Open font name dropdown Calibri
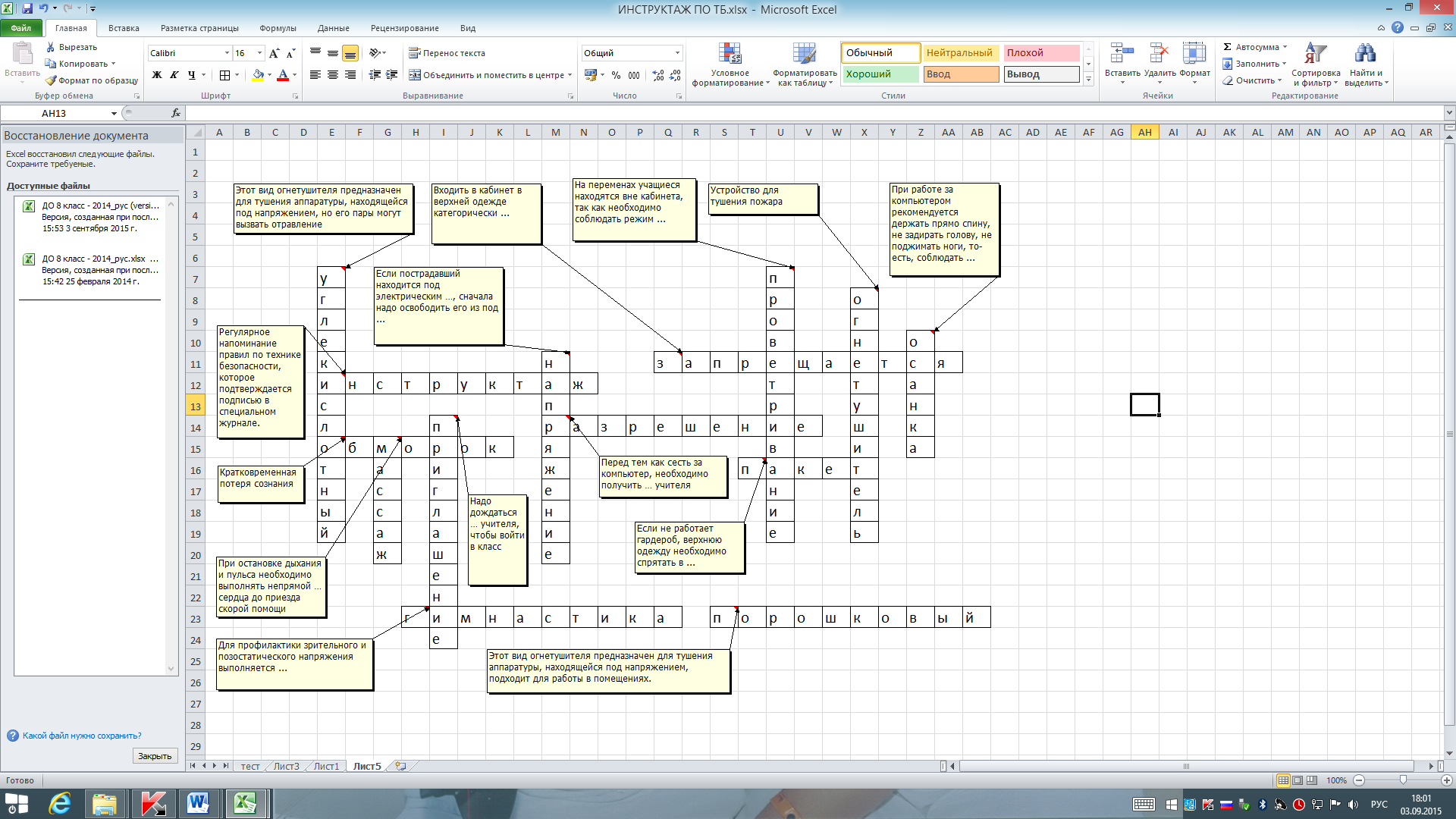The width and height of the screenshot is (1456, 819). 227,53
